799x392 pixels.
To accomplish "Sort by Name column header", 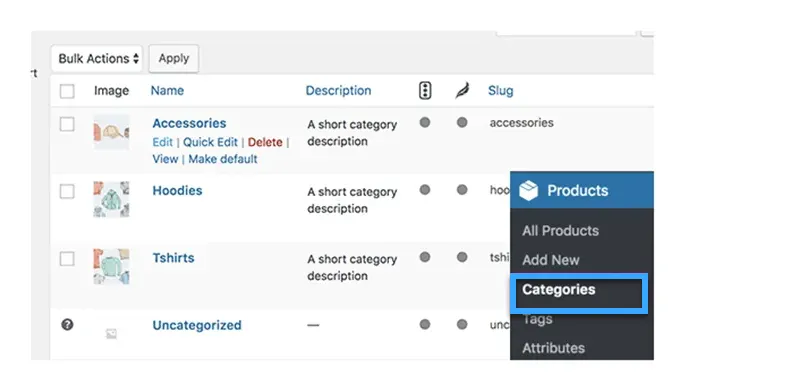I will pos(167,91).
